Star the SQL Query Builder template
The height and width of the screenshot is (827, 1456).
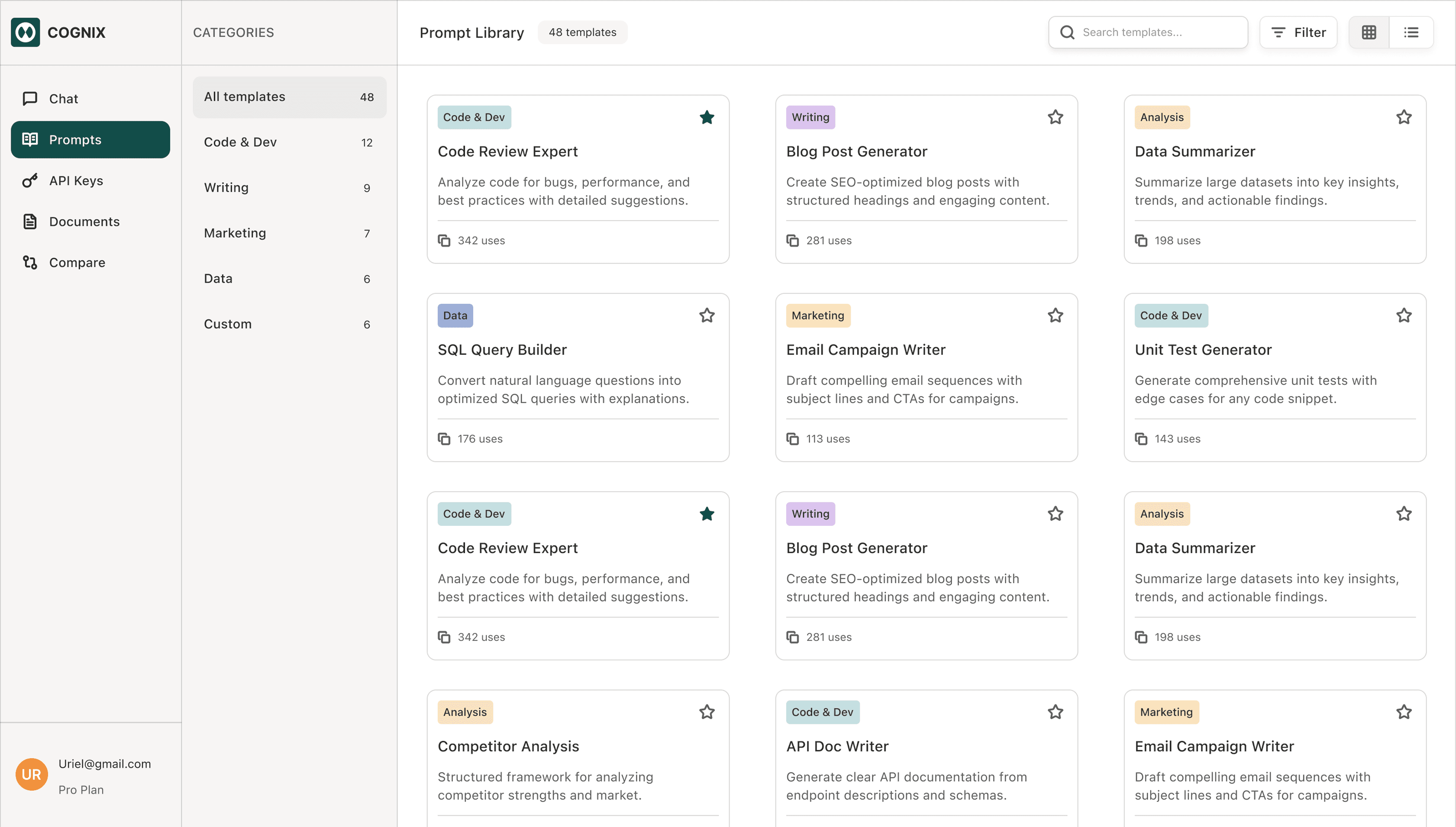[707, 315]
